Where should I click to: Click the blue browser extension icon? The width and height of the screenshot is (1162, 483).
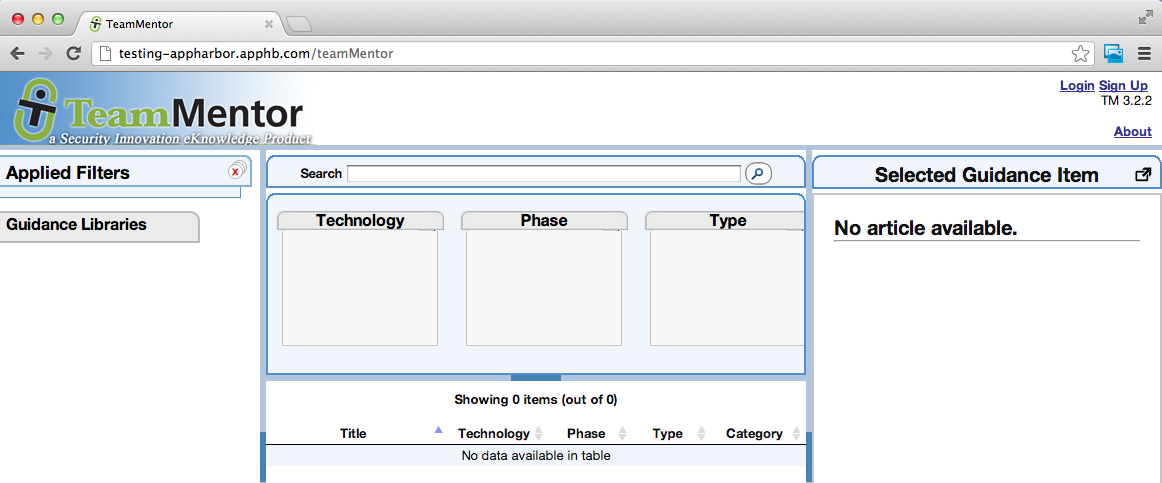1113,54
